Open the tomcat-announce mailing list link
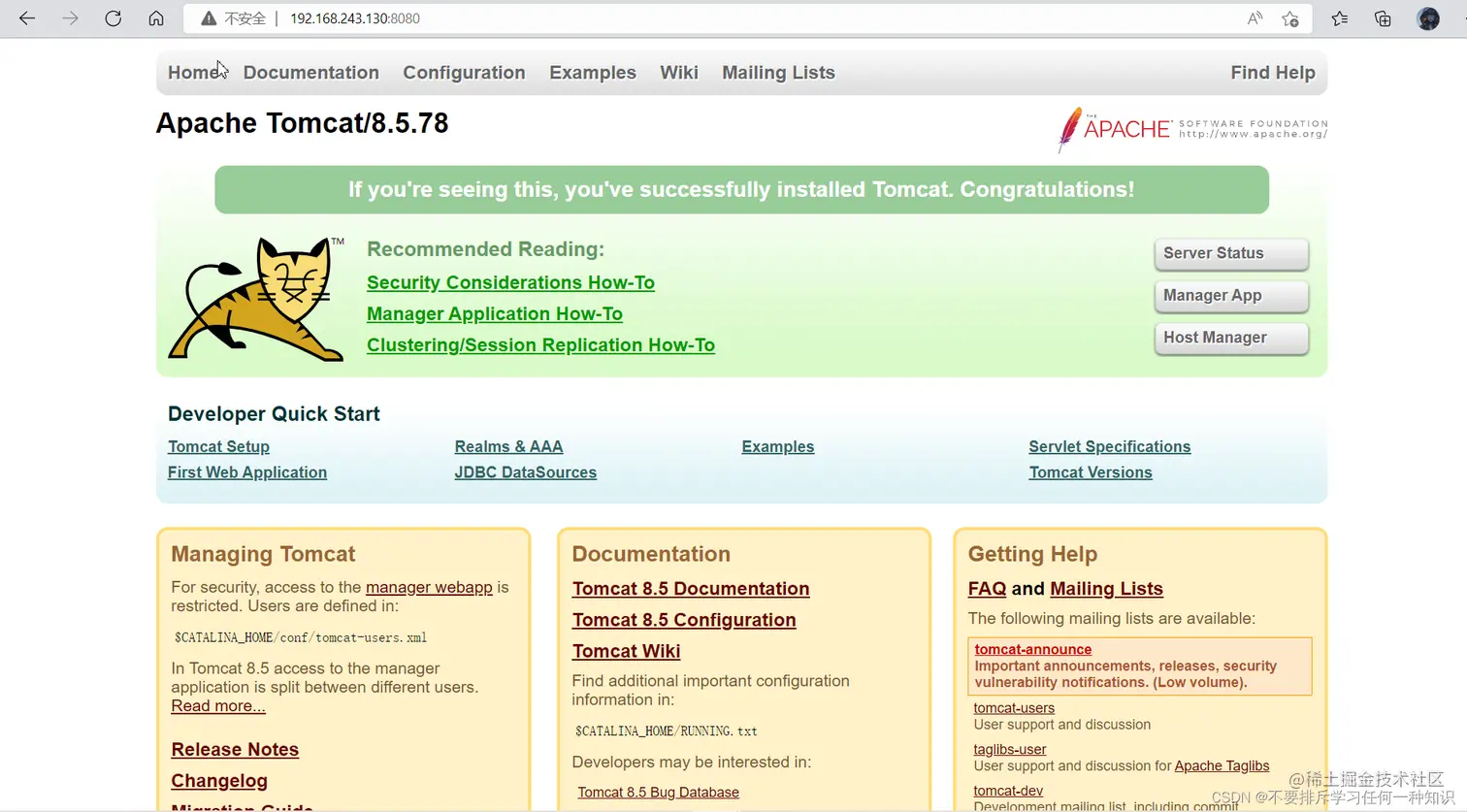 pyautogui.click(x=1032, y=649)
